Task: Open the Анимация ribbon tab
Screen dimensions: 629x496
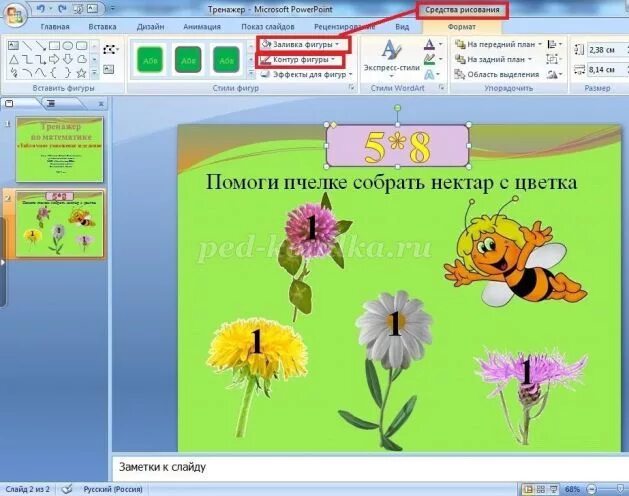Action: 202,27
